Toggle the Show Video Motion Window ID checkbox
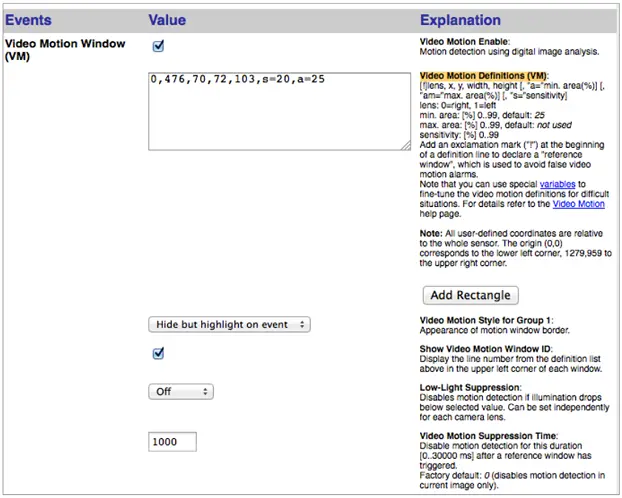 [x=158, y=353]
